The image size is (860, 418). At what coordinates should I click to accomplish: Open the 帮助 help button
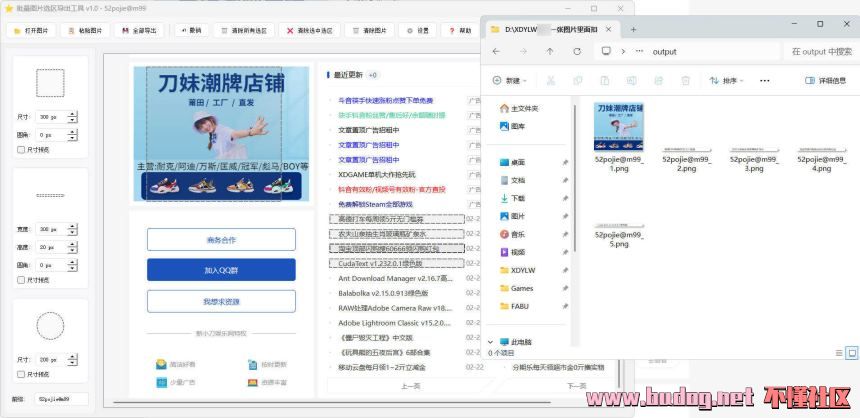coord(460,31)
